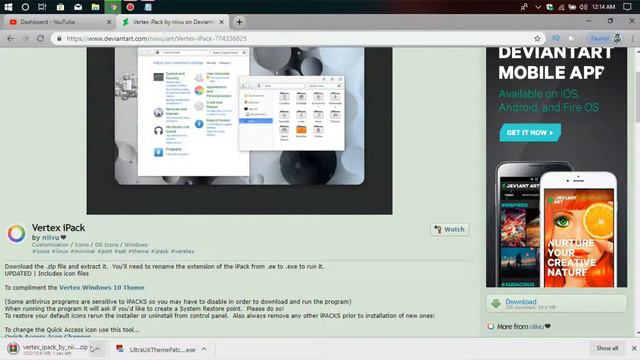Open the Mail app in taskbar
Viewport: 640px width, 360px height.
click(78, 7)
